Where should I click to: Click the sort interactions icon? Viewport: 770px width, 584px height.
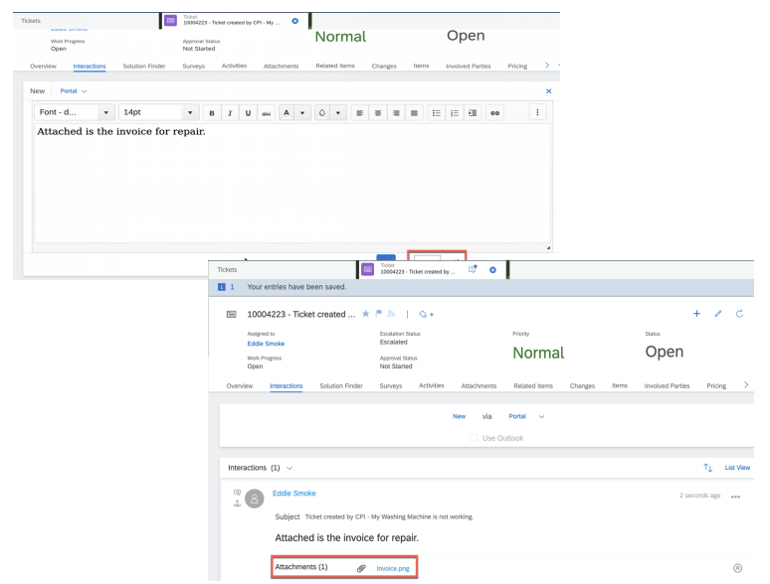(x=708, y=468)
